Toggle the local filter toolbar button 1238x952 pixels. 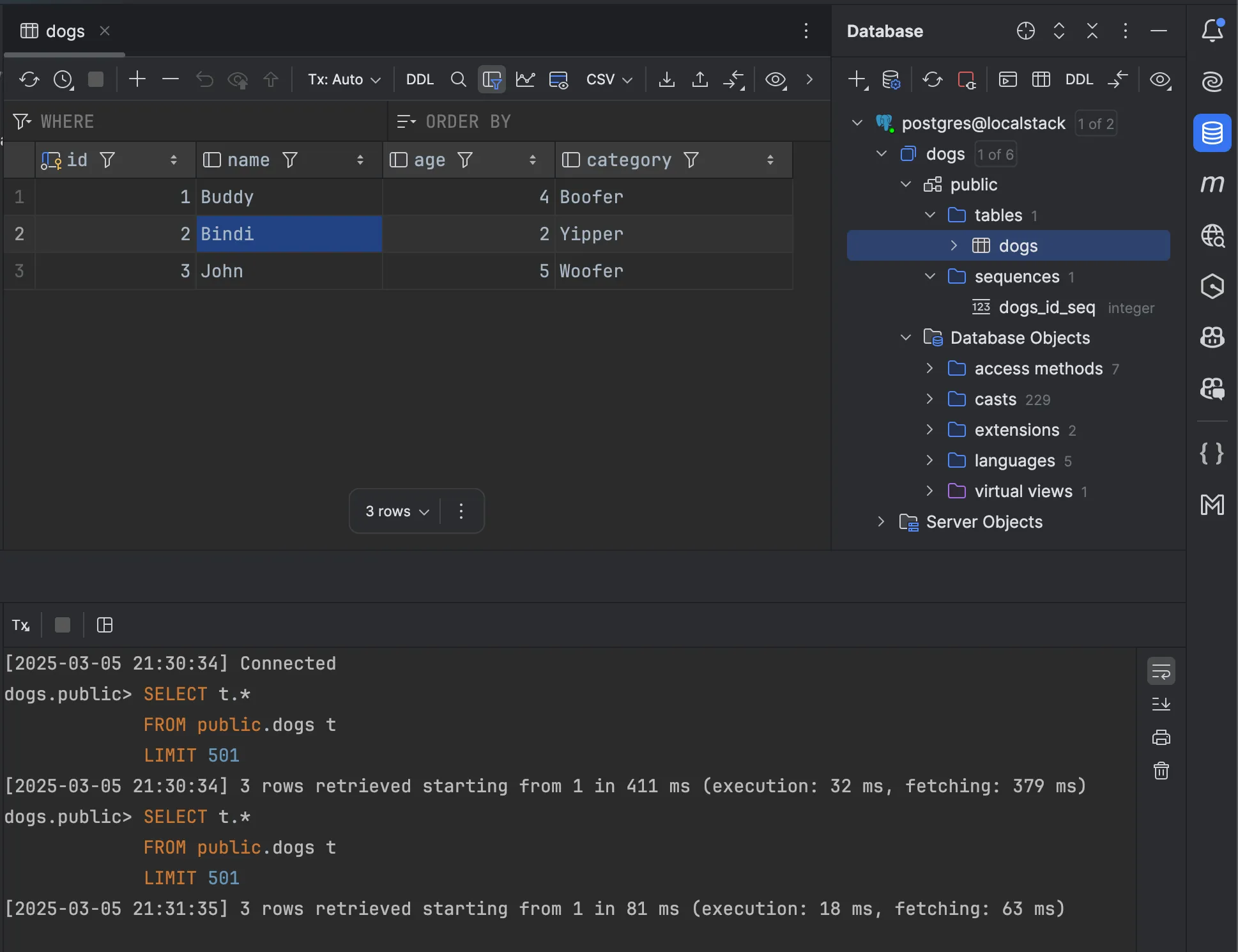pyautogui.click(x=492, y=80)
